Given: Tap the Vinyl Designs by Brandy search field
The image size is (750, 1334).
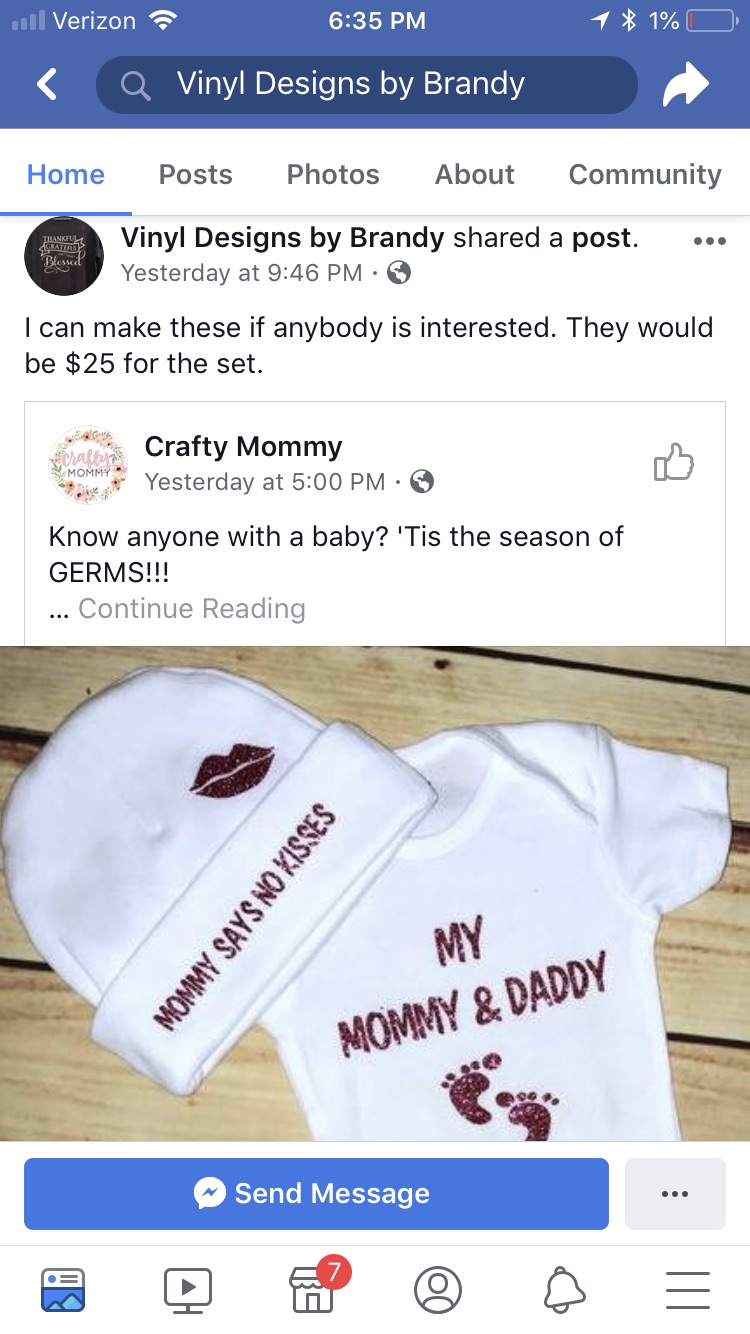Looking at the screenshot, I should (366, 85).
